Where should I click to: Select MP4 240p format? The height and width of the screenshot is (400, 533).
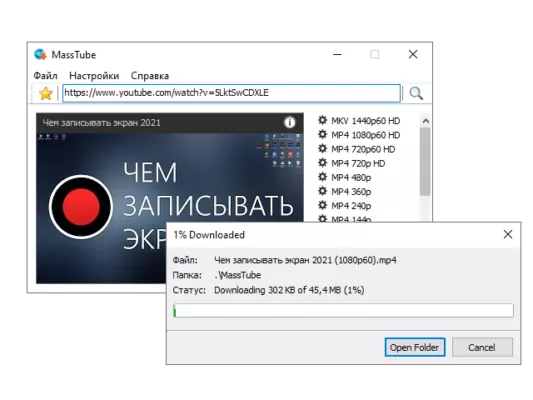click(x=351, y=206)
